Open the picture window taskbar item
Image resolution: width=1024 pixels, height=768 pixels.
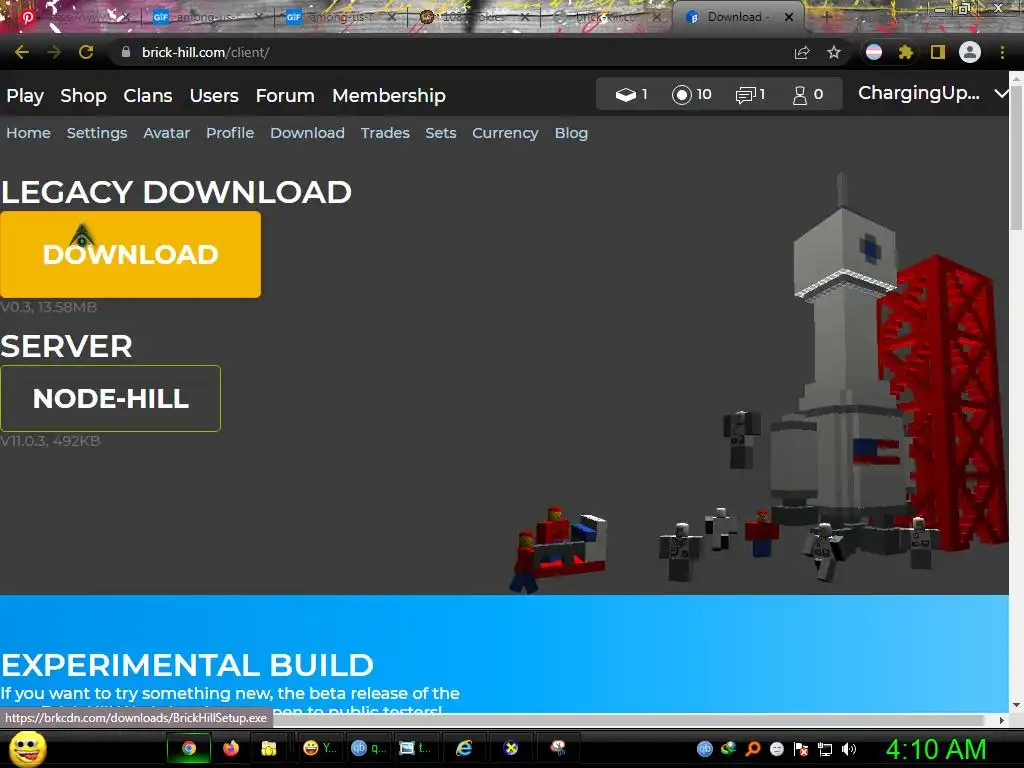(415, 748)
